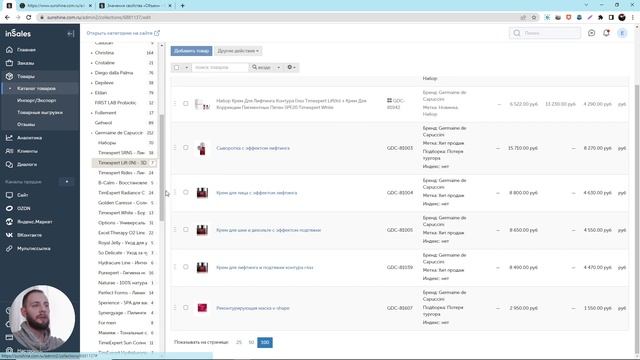Tick checkbox for Сыворотка с эффектом лифтинга

[186, 148]
